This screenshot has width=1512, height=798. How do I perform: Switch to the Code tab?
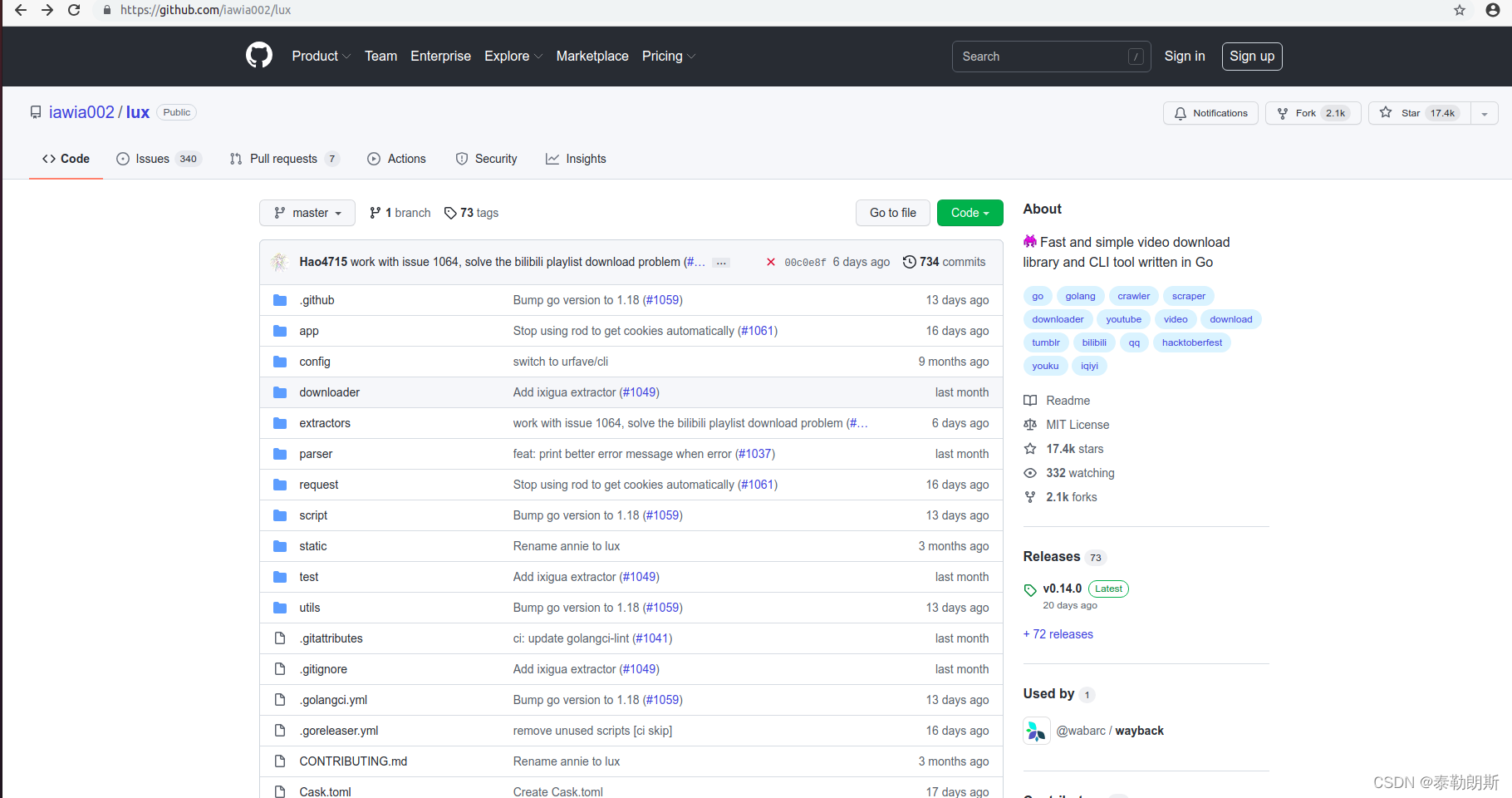pos(66,159)
